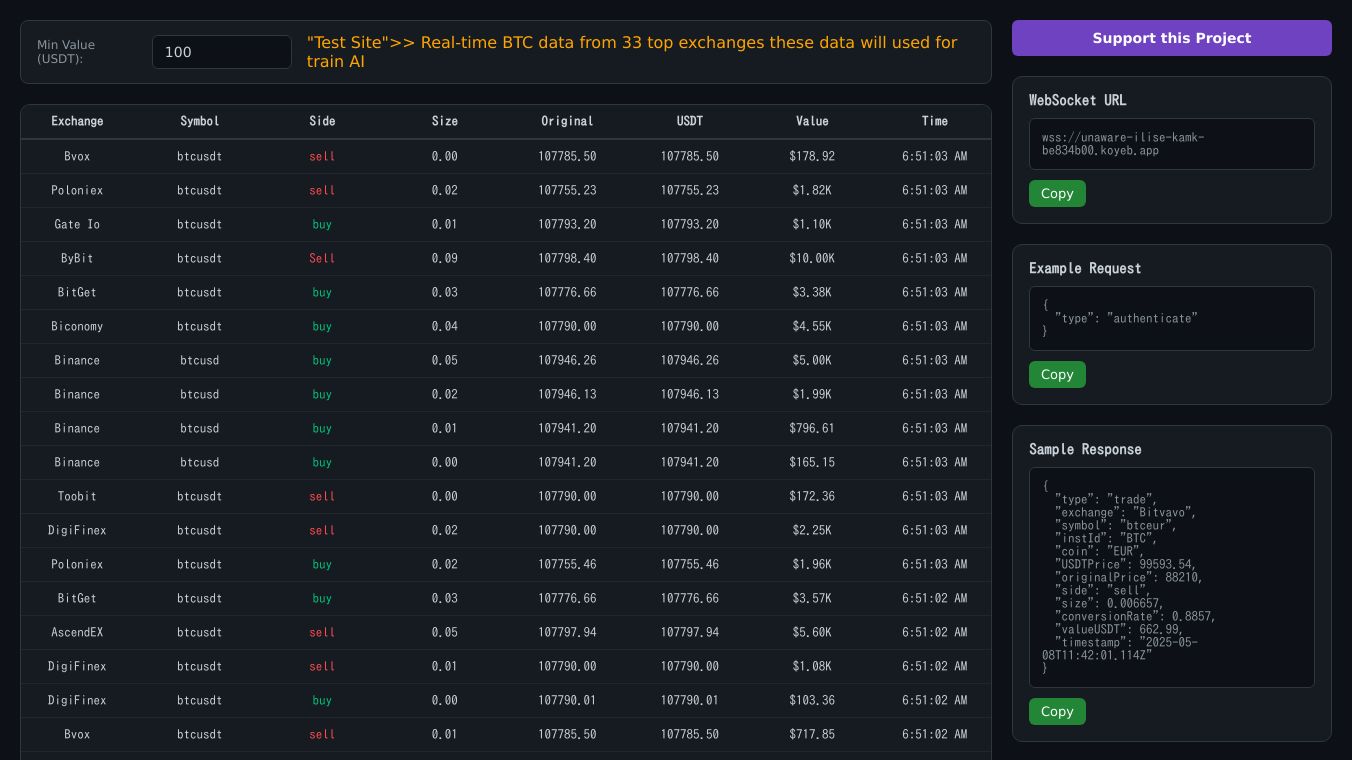The image size is (1352, 760).
Task: Click the Symbol column header
Action: pos(200,121)
